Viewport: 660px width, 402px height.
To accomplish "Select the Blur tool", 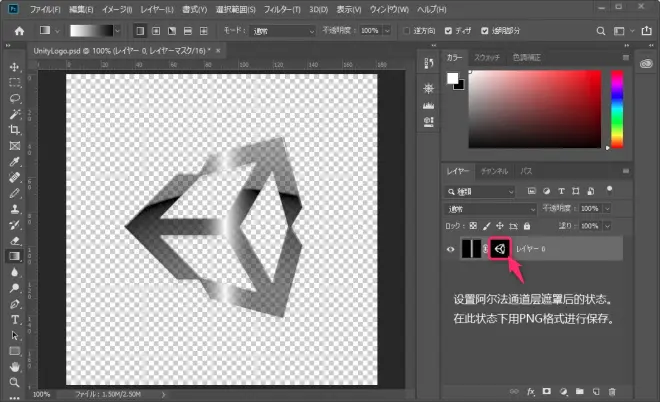I will tap(15, 272).
